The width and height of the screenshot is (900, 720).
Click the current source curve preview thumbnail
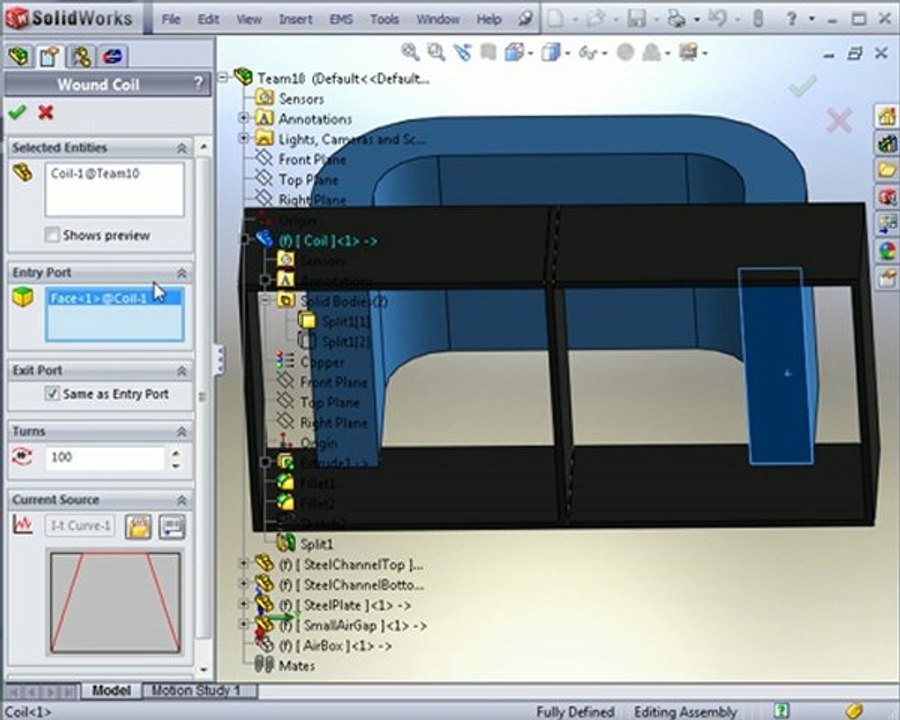click(115, 603)
